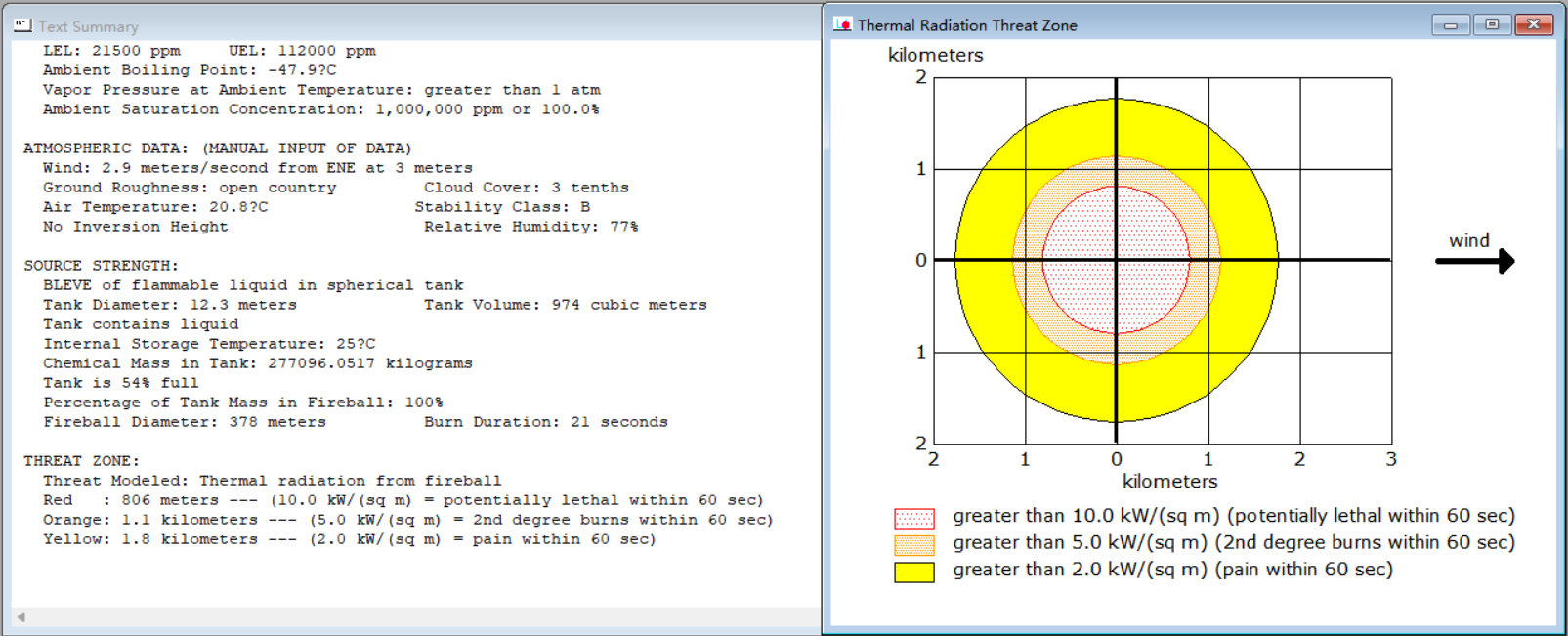Click 'Ground Roughness: open country' text
Viewport: 1568px width, 636px height.
point(190,188)
